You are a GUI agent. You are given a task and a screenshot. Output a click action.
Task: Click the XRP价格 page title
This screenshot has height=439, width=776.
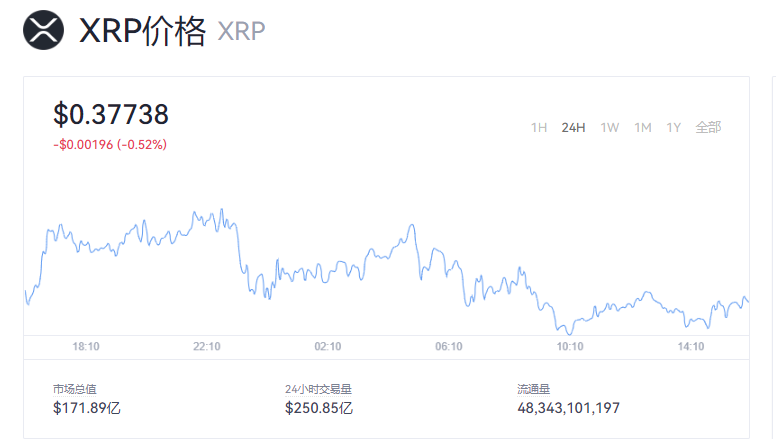click(x=143, y=31)
